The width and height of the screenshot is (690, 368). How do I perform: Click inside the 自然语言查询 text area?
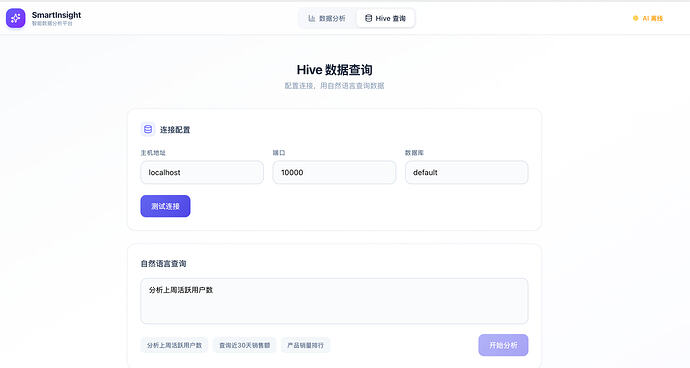click(x=334, y=301)
